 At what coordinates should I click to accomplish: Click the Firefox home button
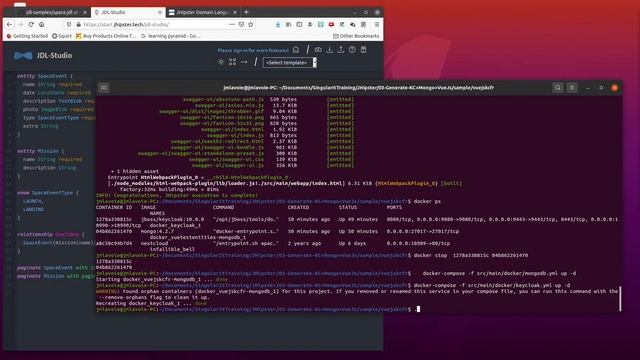[x=42, y=24]
